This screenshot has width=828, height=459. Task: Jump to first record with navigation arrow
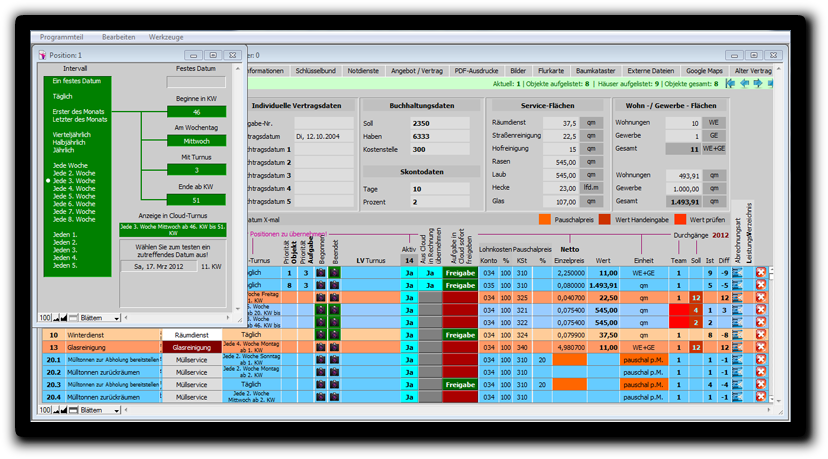[730, 83]
